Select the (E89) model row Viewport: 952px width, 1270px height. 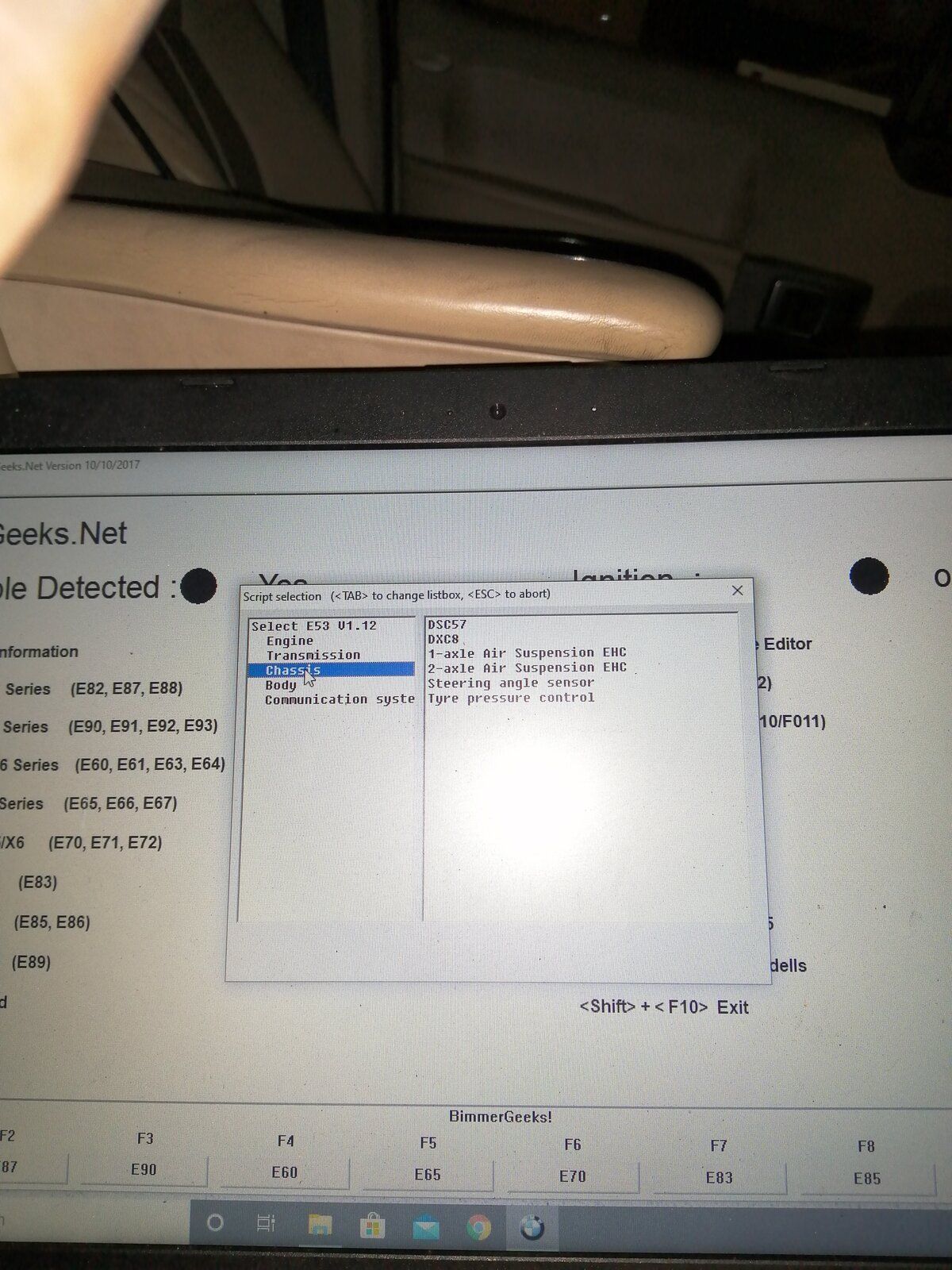(31, 962)
